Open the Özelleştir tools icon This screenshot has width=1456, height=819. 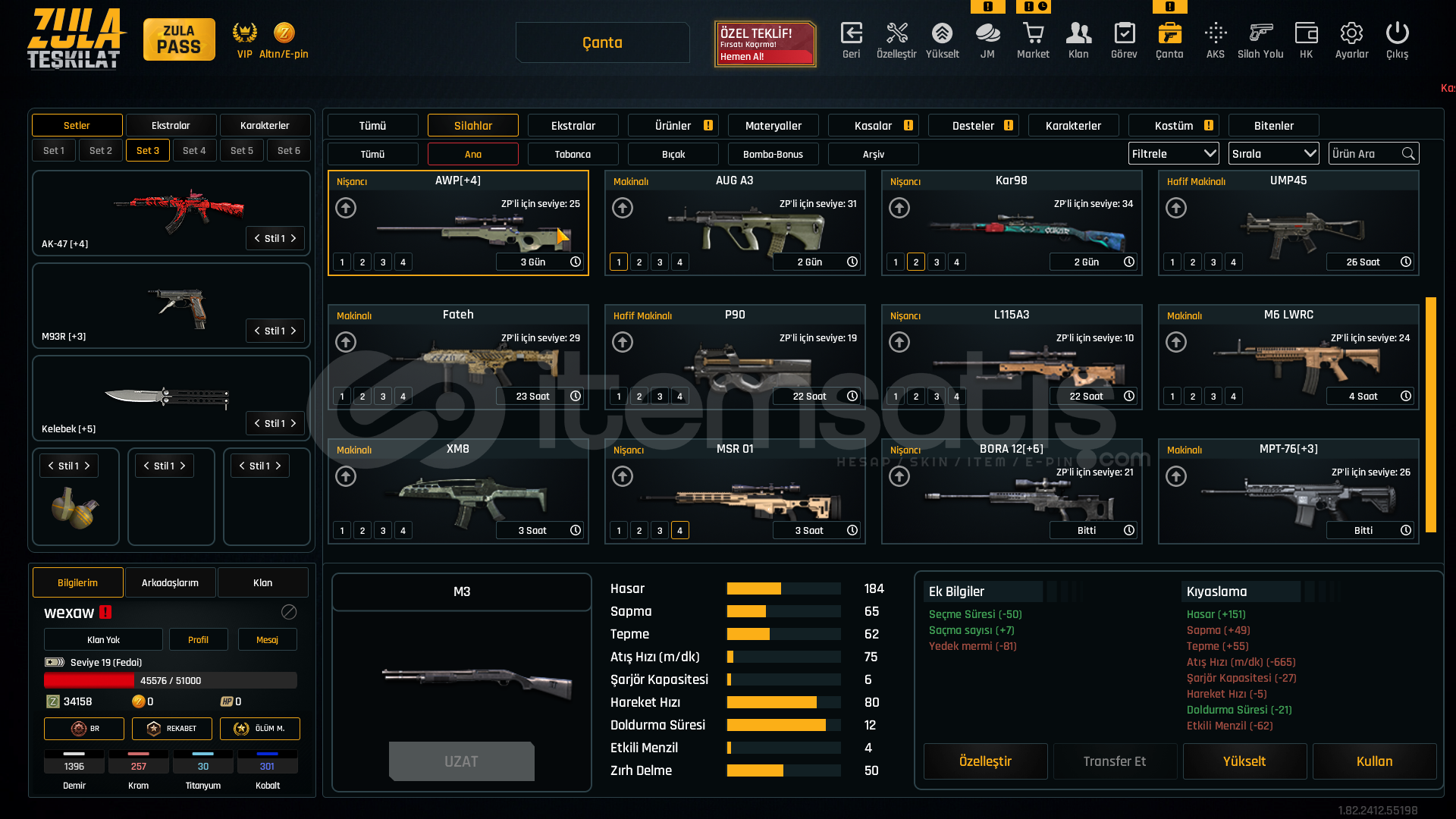point(896,33)
